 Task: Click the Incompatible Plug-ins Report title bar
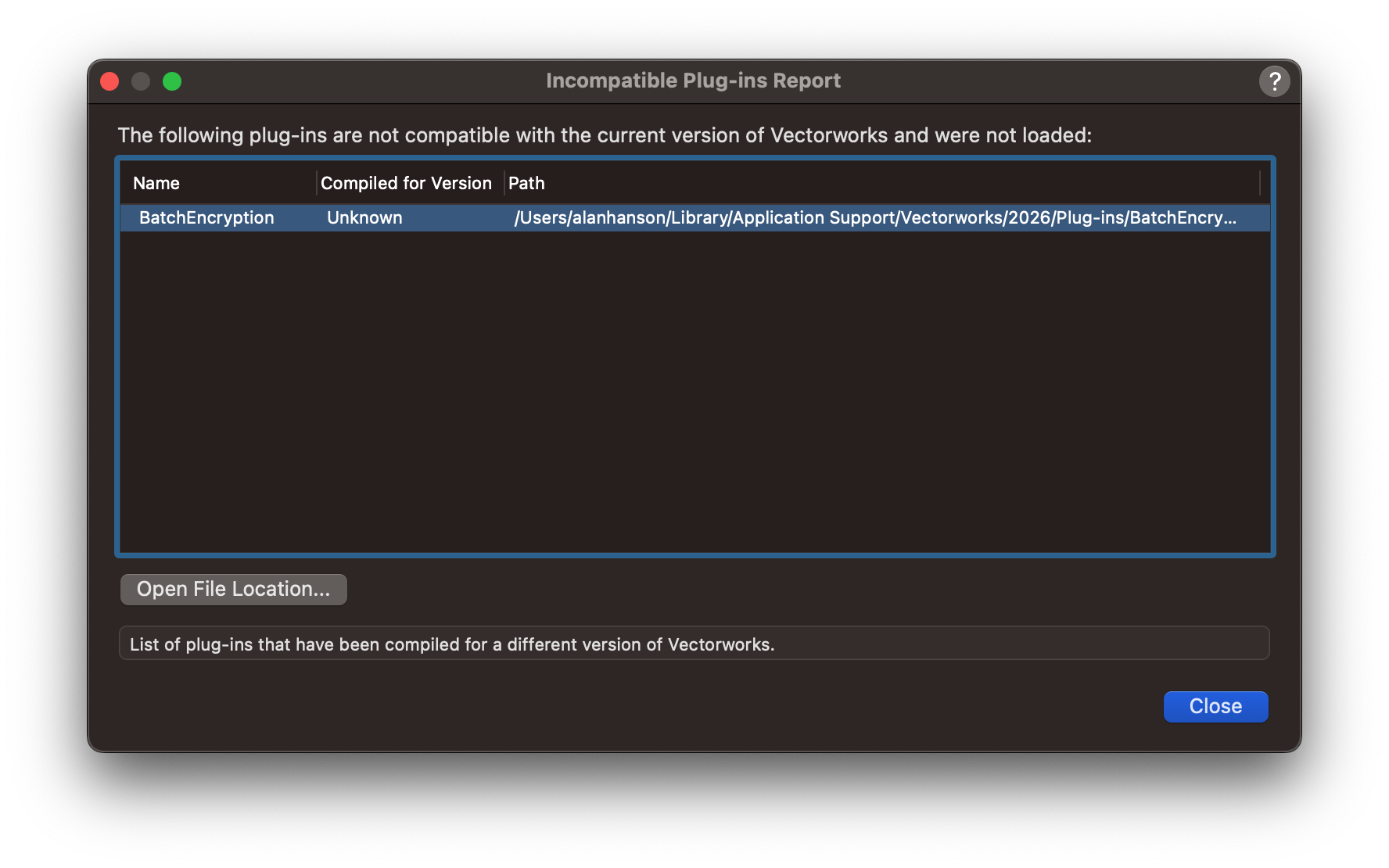point(693,81)
